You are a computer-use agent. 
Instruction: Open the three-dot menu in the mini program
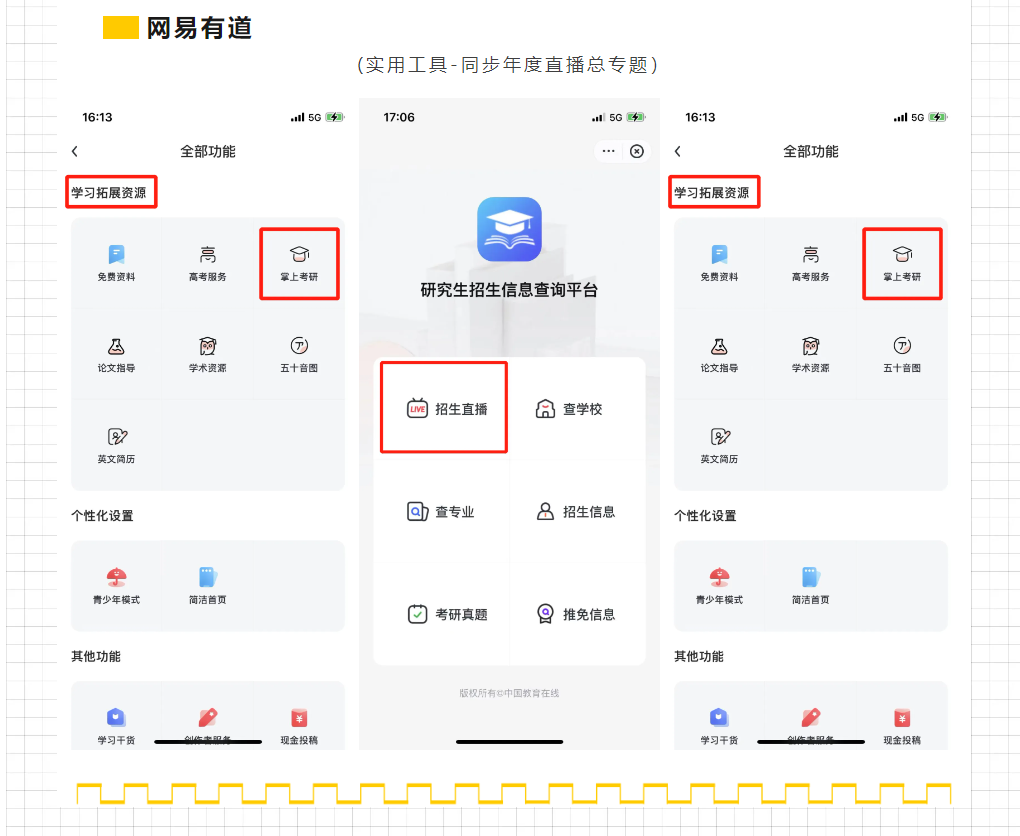(609, 151)
